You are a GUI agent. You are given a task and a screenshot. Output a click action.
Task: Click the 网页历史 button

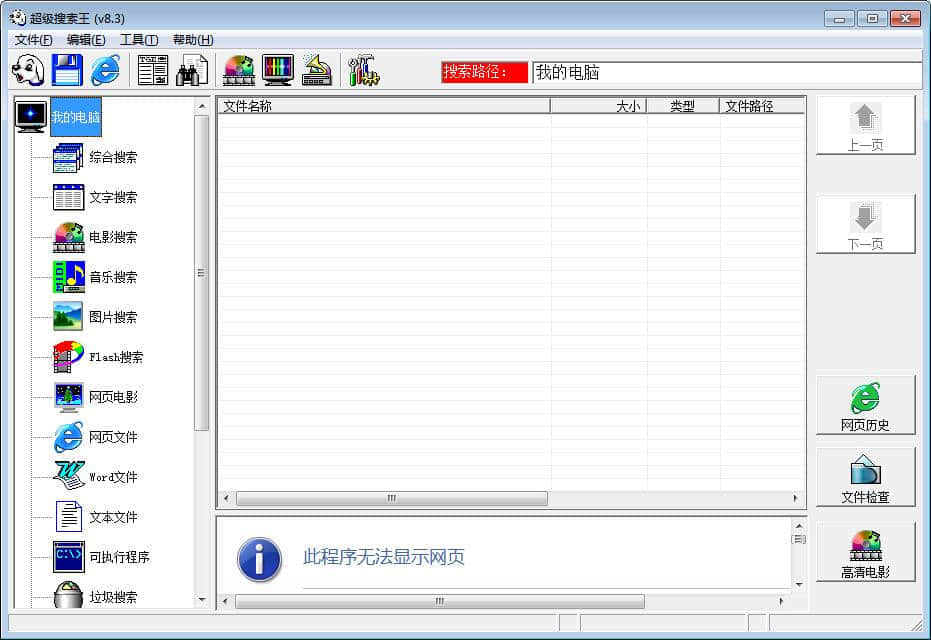point(865,406)
